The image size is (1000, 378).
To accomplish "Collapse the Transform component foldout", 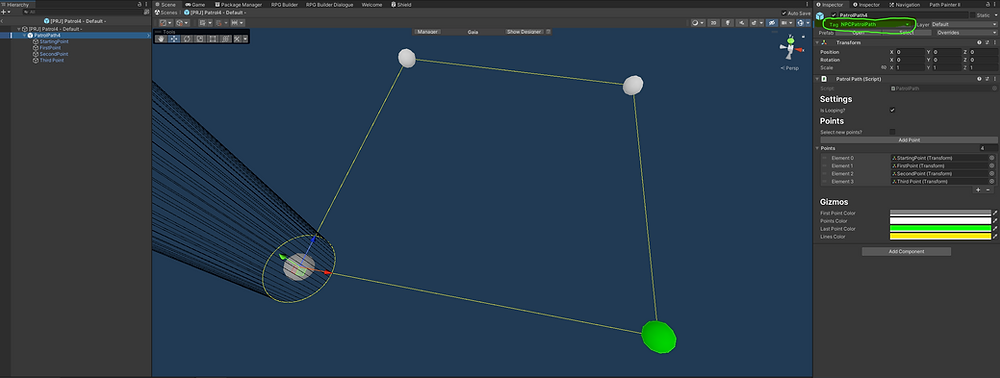I will point(817,43).
